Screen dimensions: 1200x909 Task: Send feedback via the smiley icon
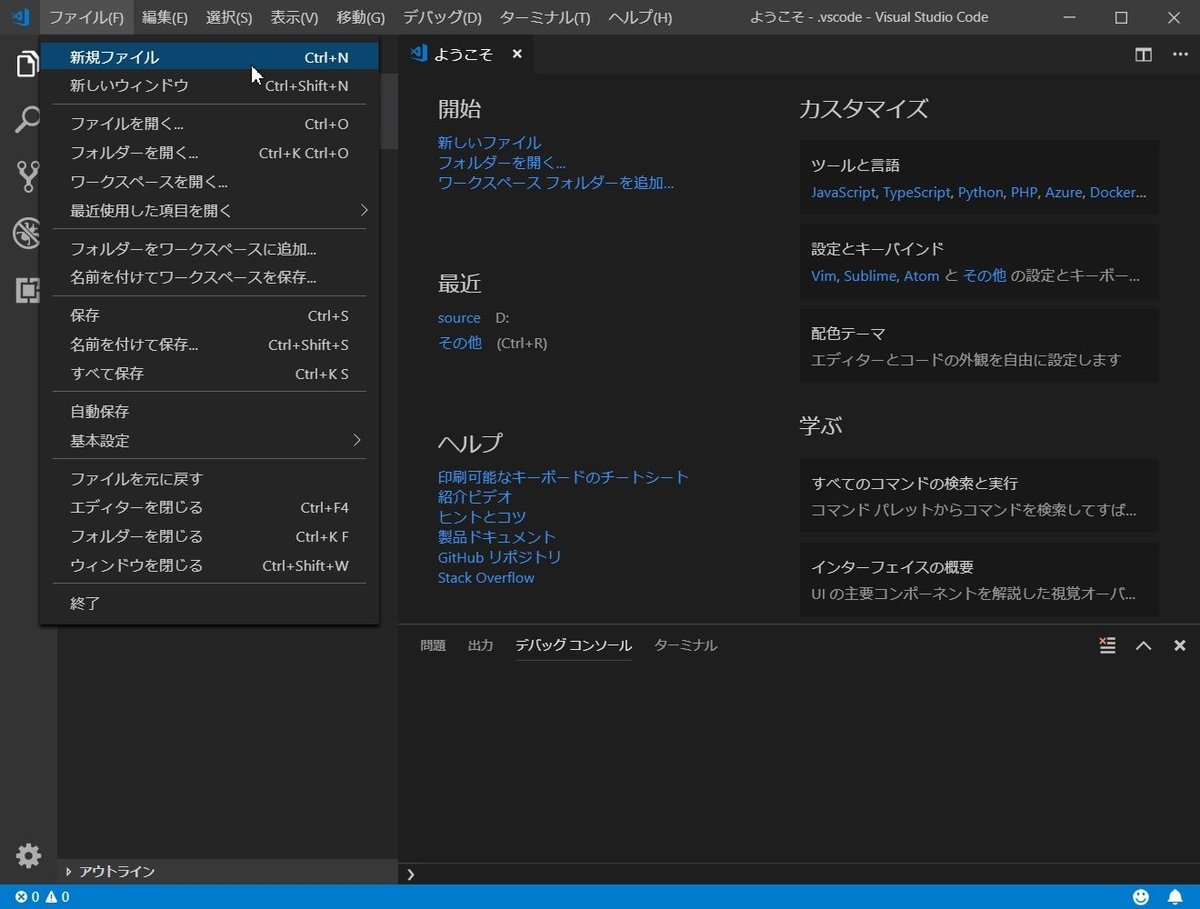(x=1141, y=897)
